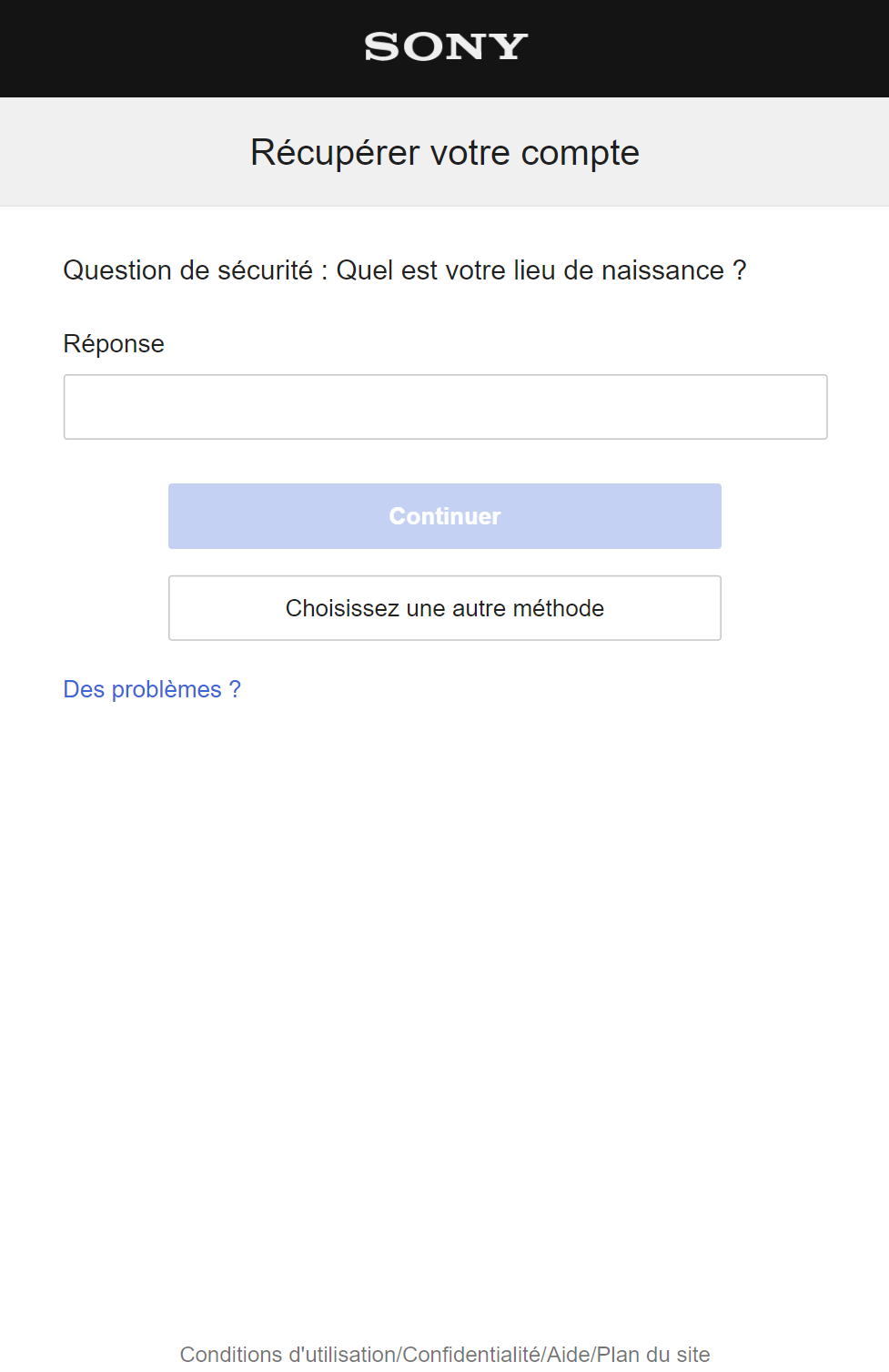Choose another recovery method
This screenshot has height=1372, width=889.
(x=444, y=608)
